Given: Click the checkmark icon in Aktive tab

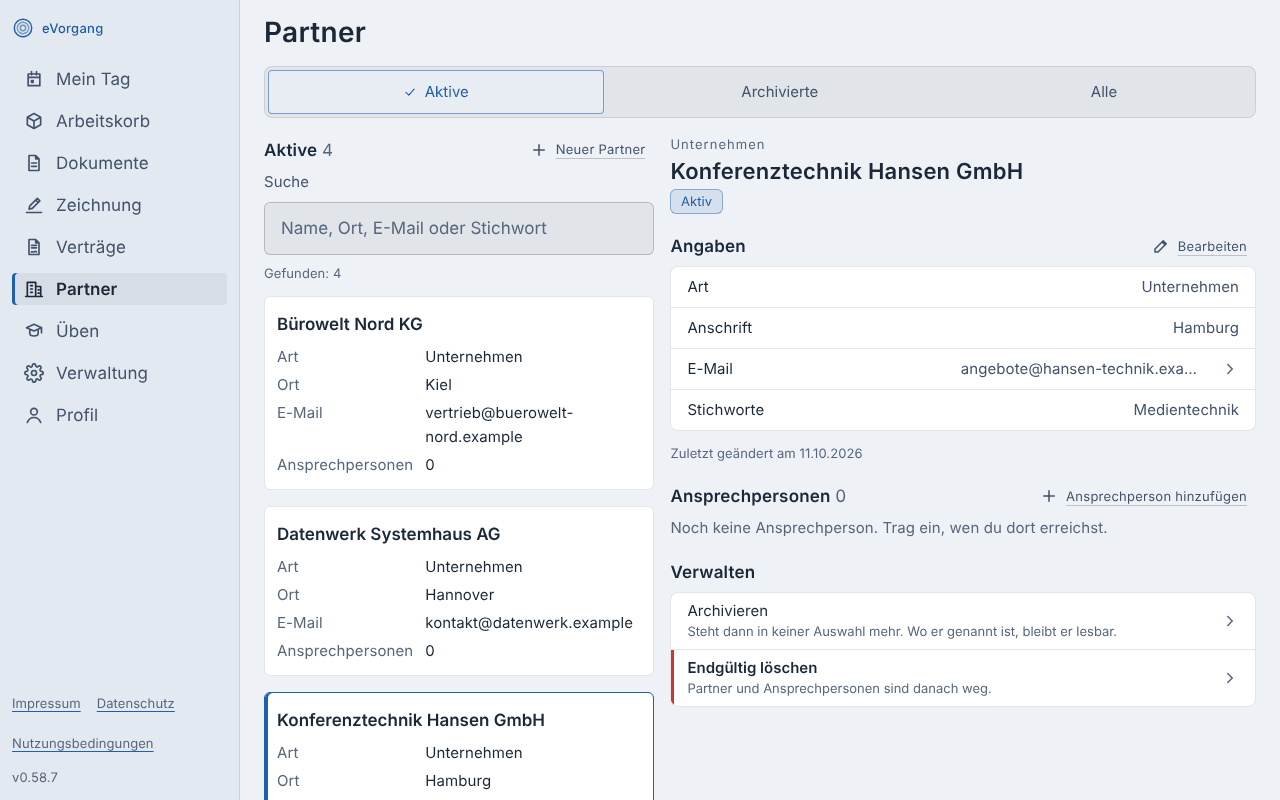Looking at the screenshot, I should pos(410,92).
